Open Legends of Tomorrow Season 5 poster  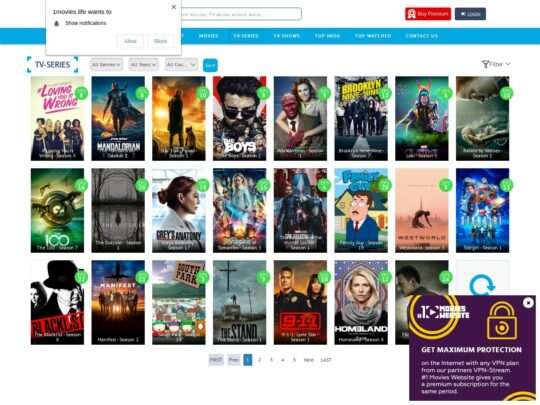(239, 210)
